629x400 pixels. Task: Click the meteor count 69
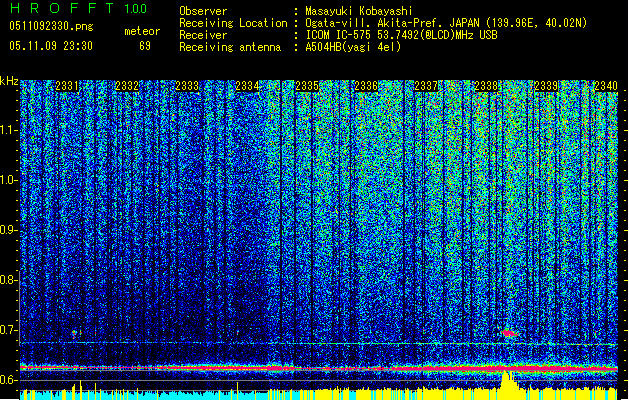click(x=145, y=46)
